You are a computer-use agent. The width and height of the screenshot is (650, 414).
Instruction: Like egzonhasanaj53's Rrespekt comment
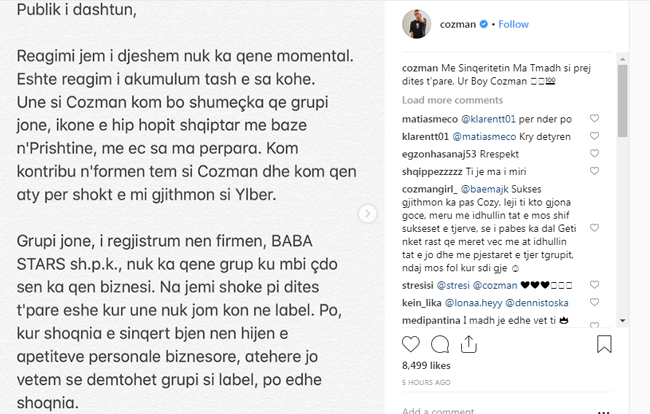pos(594,153)
